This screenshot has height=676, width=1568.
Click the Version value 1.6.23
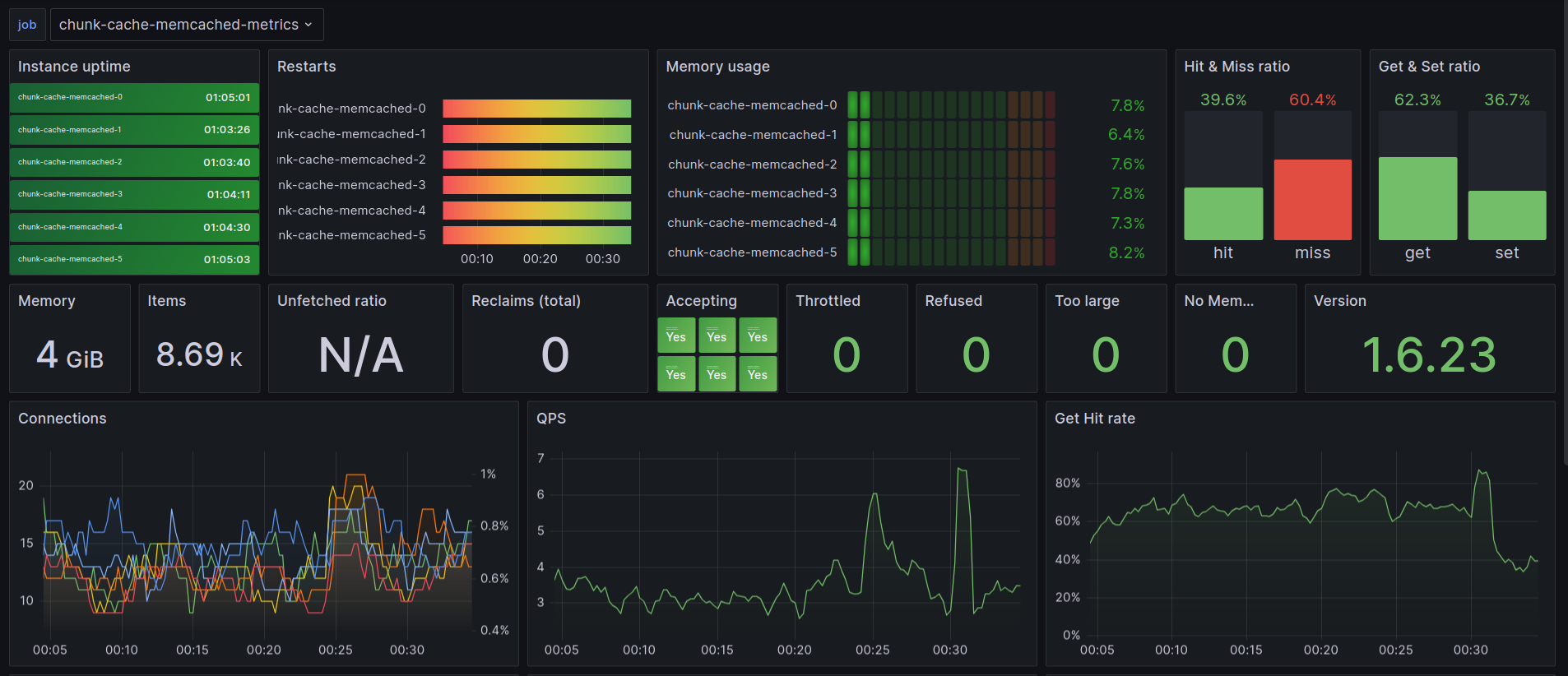point(1429,355)
